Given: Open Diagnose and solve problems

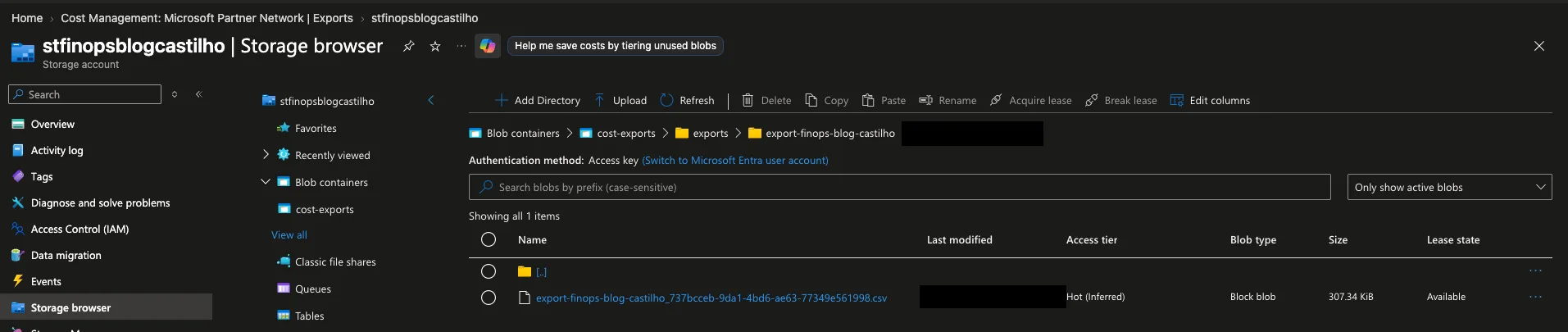Looking at the screenshot, I should click(100, 203).
